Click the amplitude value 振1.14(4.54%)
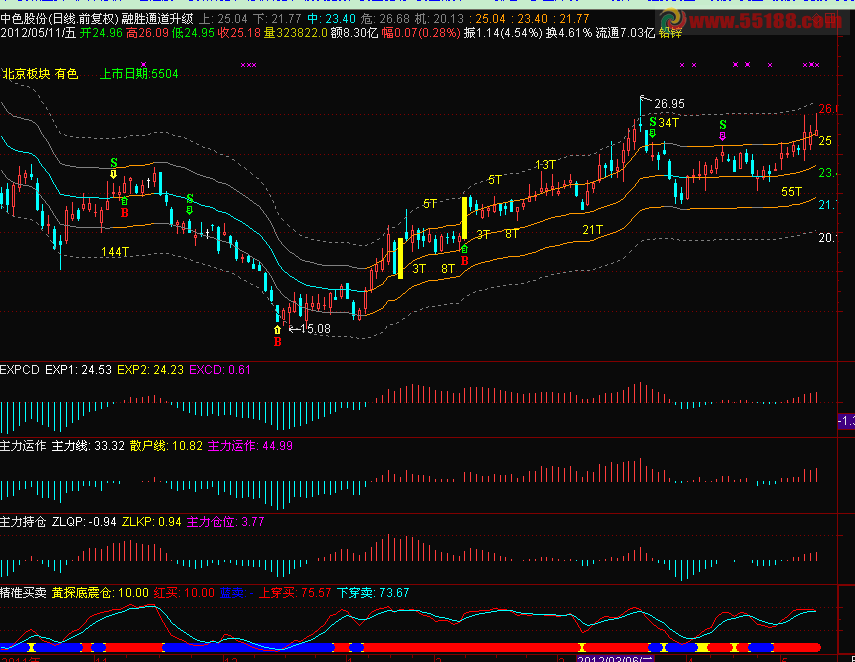855x662 pixels. click(503, 33)
